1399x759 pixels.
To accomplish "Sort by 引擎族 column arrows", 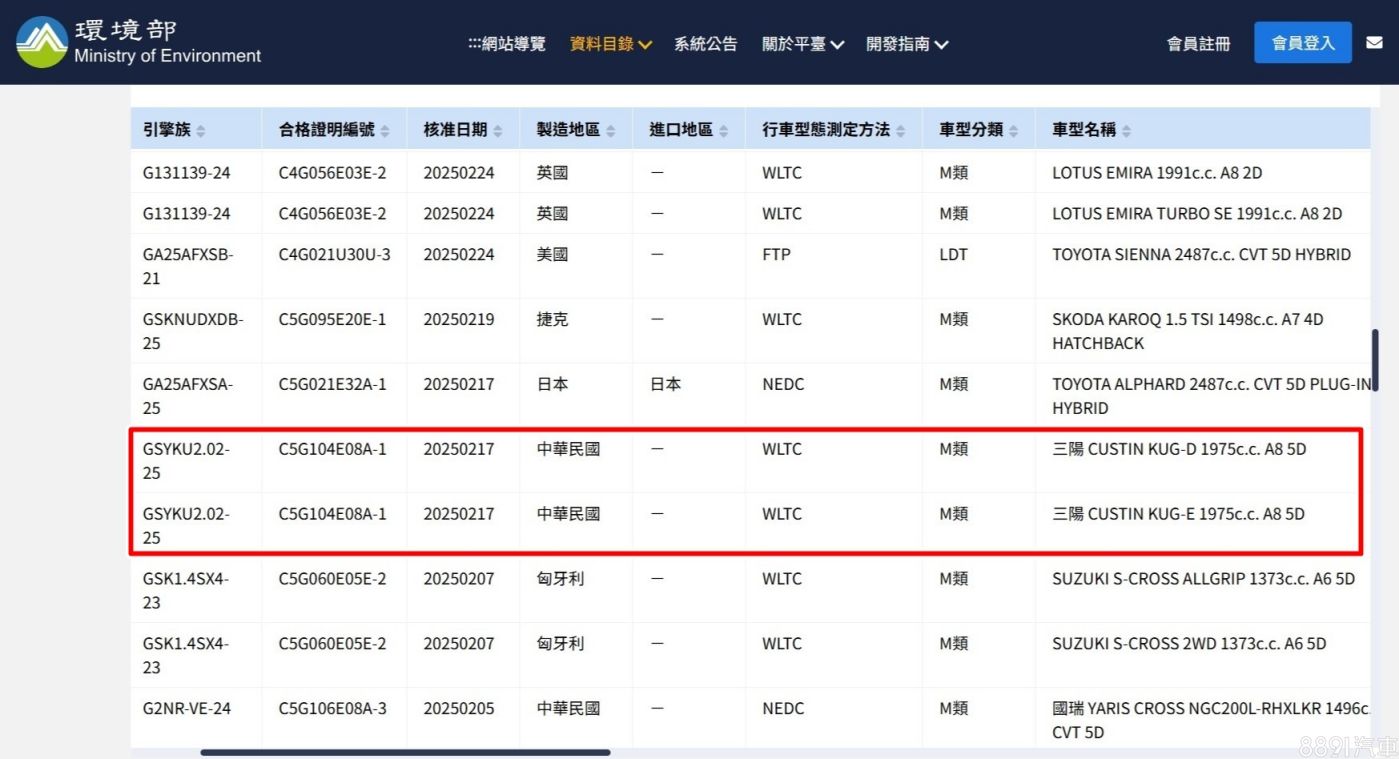I will pyautogui.click(x=201, y=131).
